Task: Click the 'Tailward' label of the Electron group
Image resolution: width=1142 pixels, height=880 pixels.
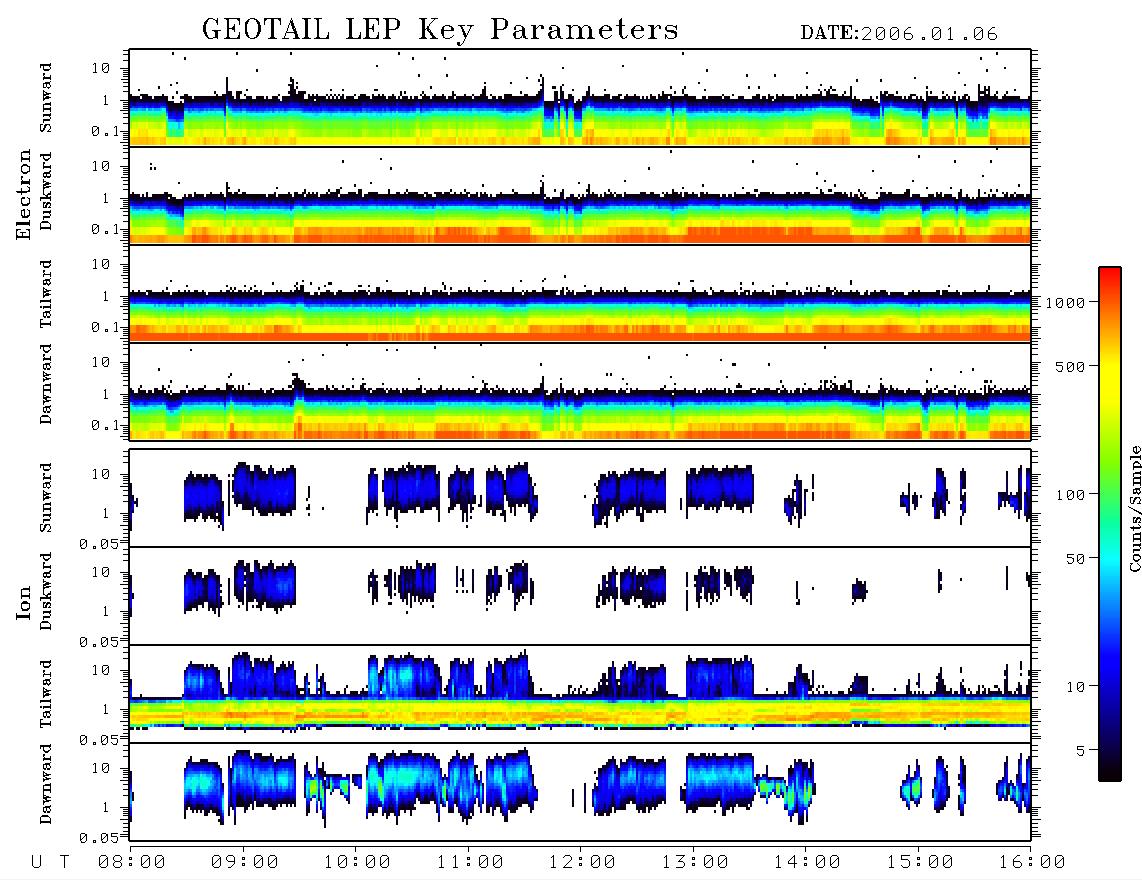Action: click(46, 294)
